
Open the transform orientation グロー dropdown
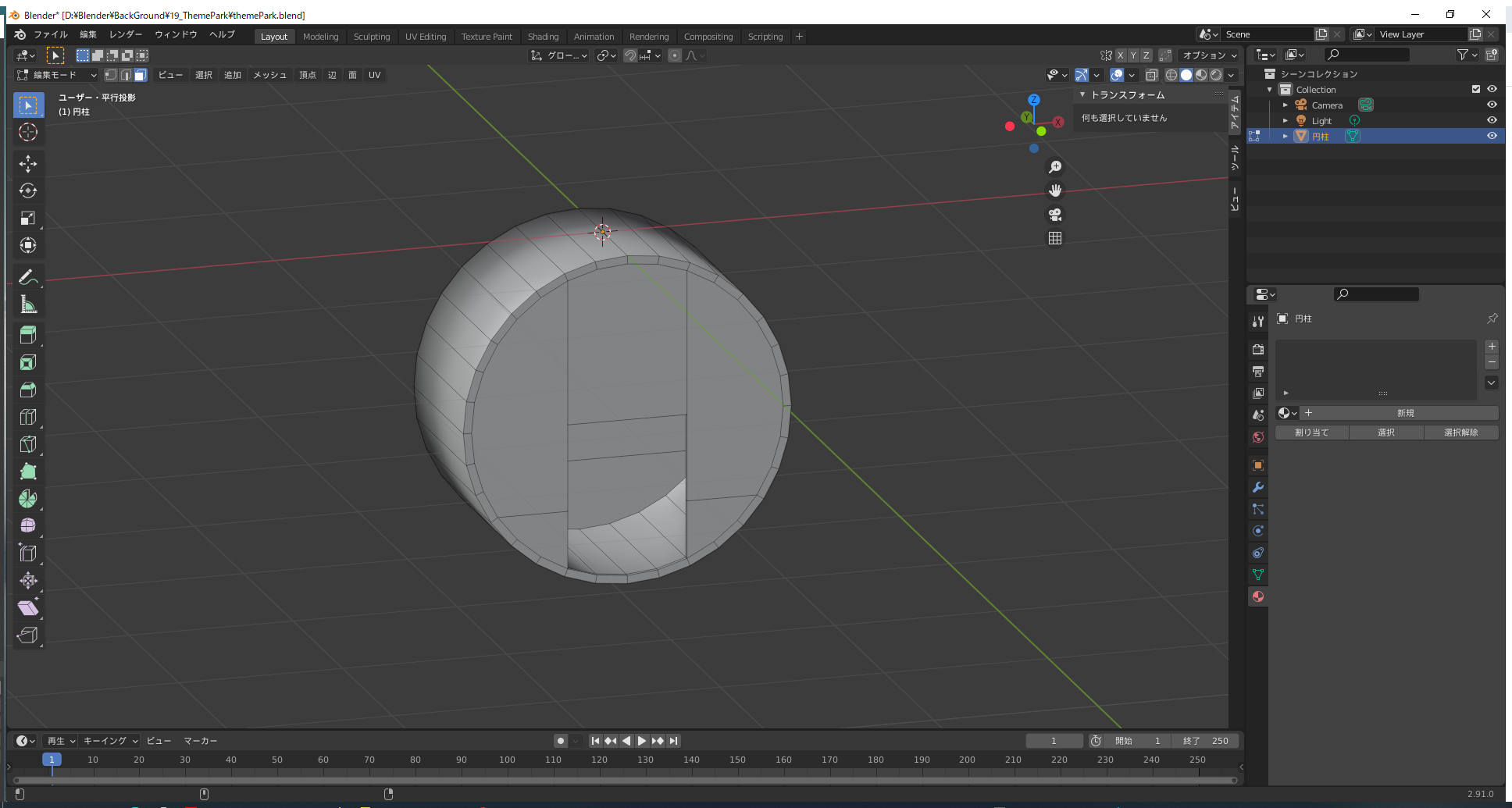click(x=559, y=55)
